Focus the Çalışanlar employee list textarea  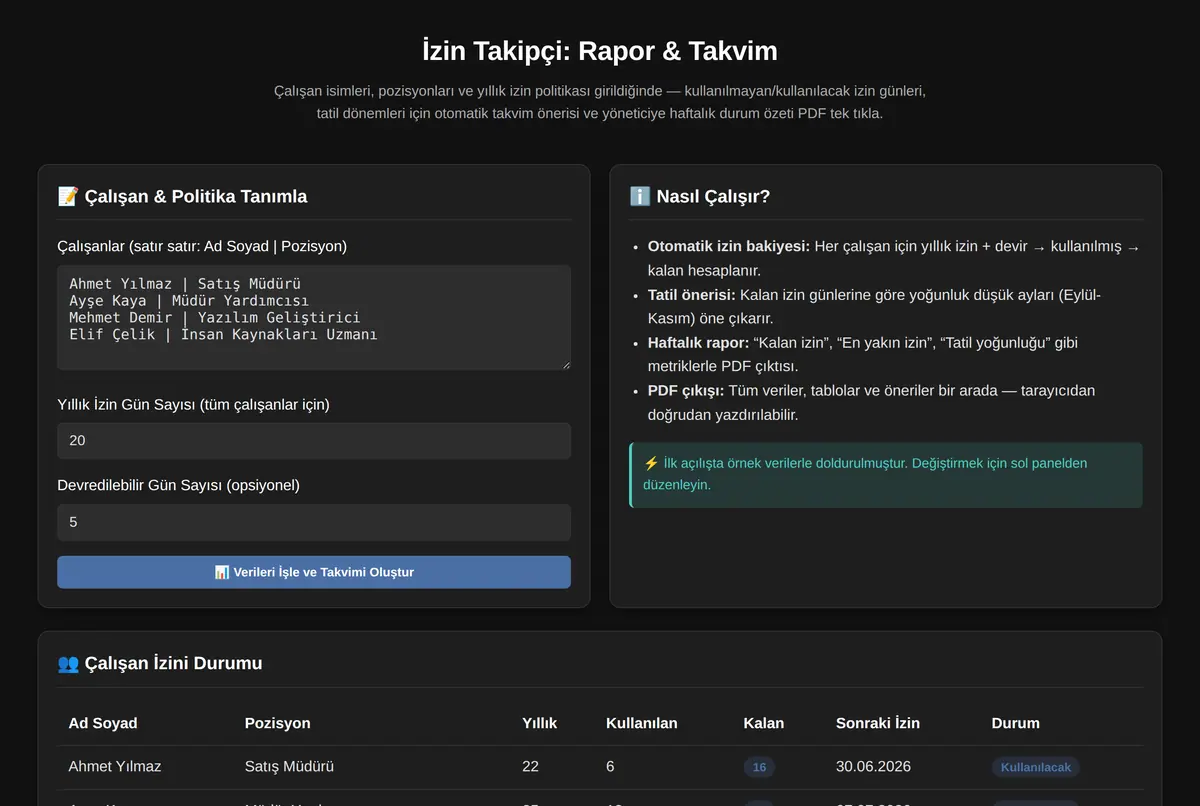(x=314, y=317)
